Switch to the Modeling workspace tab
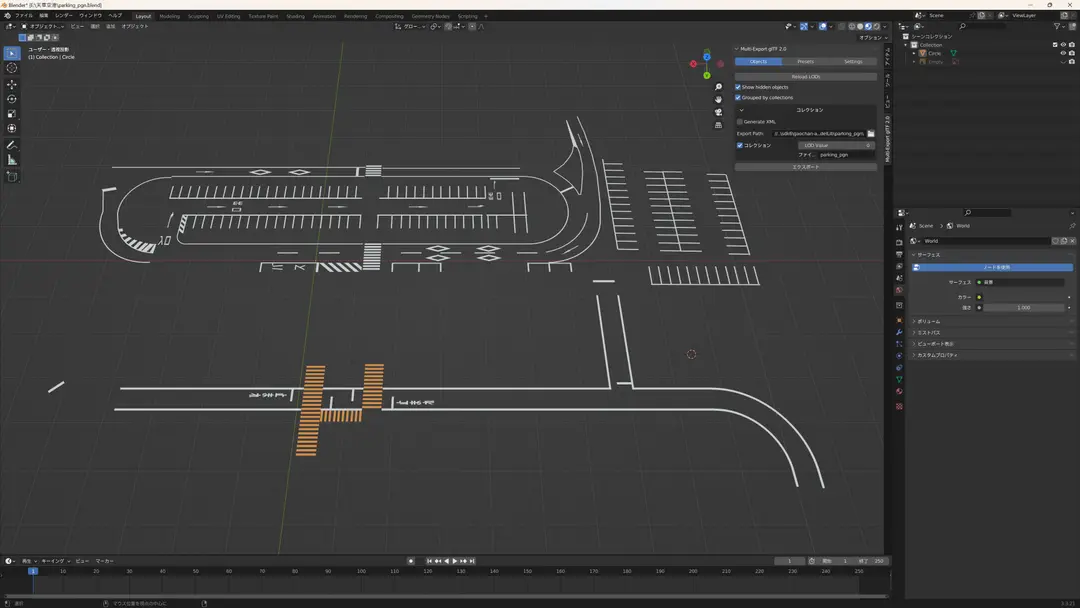This screenshot has width=1080, height=608. [169, 16]
